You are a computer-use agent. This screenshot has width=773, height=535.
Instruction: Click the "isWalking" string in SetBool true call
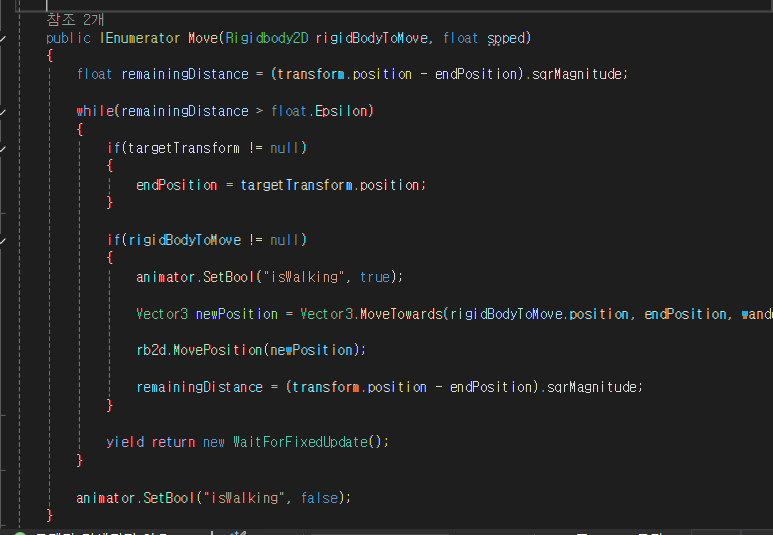[305, 277]
